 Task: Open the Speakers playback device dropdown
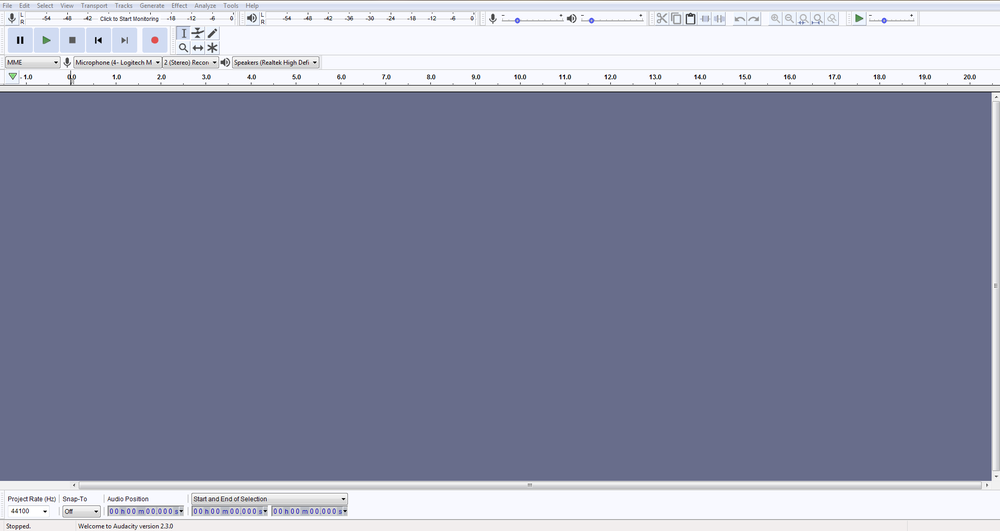[276, 62]
